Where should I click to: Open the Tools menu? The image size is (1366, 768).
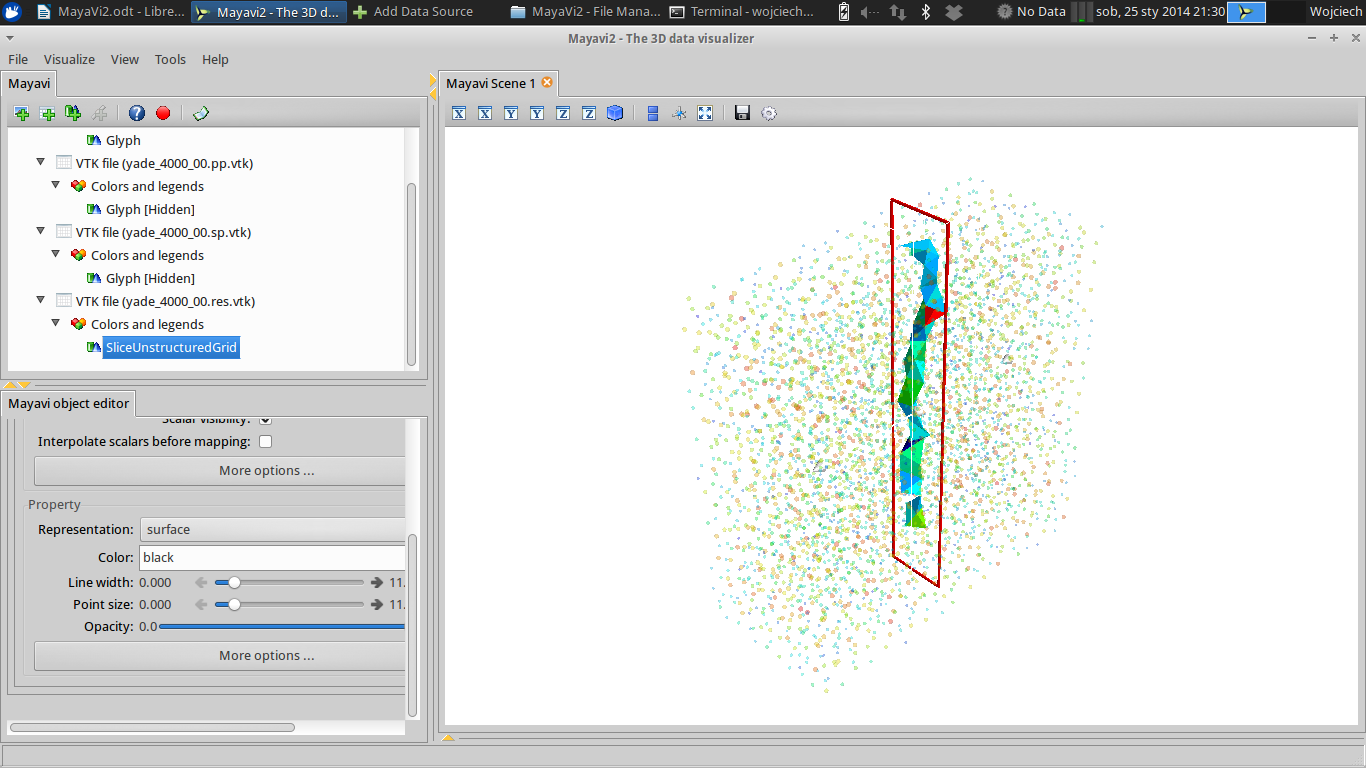(x=170, y=59)
